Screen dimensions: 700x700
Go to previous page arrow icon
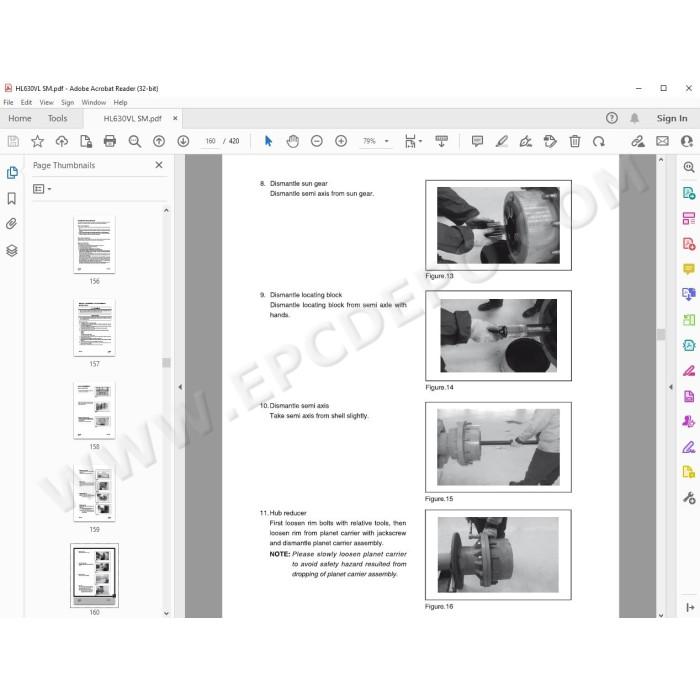click(x=159, y=142)
